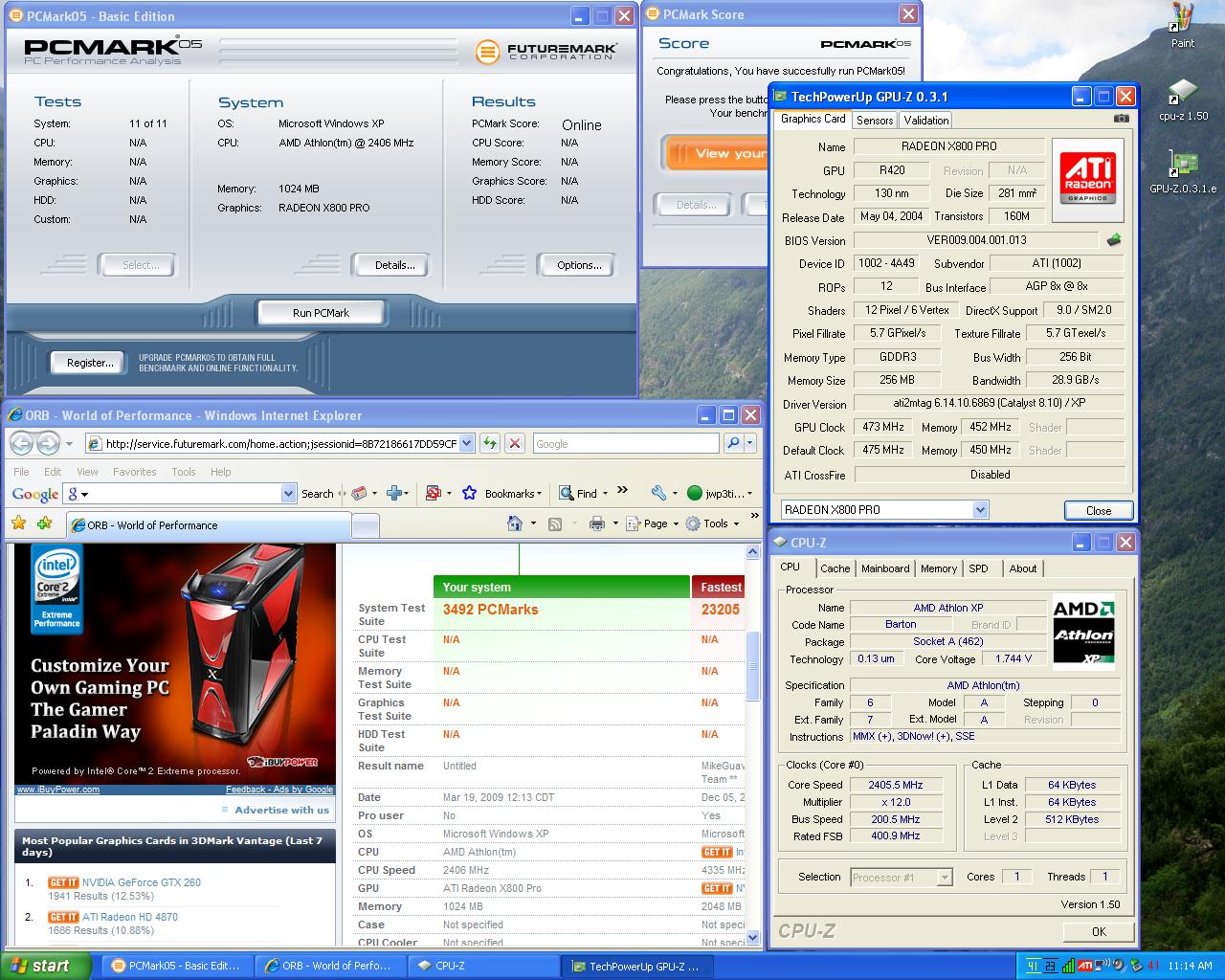The height and width of the screenshot is (980, 1225).
Task: Open IE address bar dropdown arrow
Action: (x=466, y=443)
